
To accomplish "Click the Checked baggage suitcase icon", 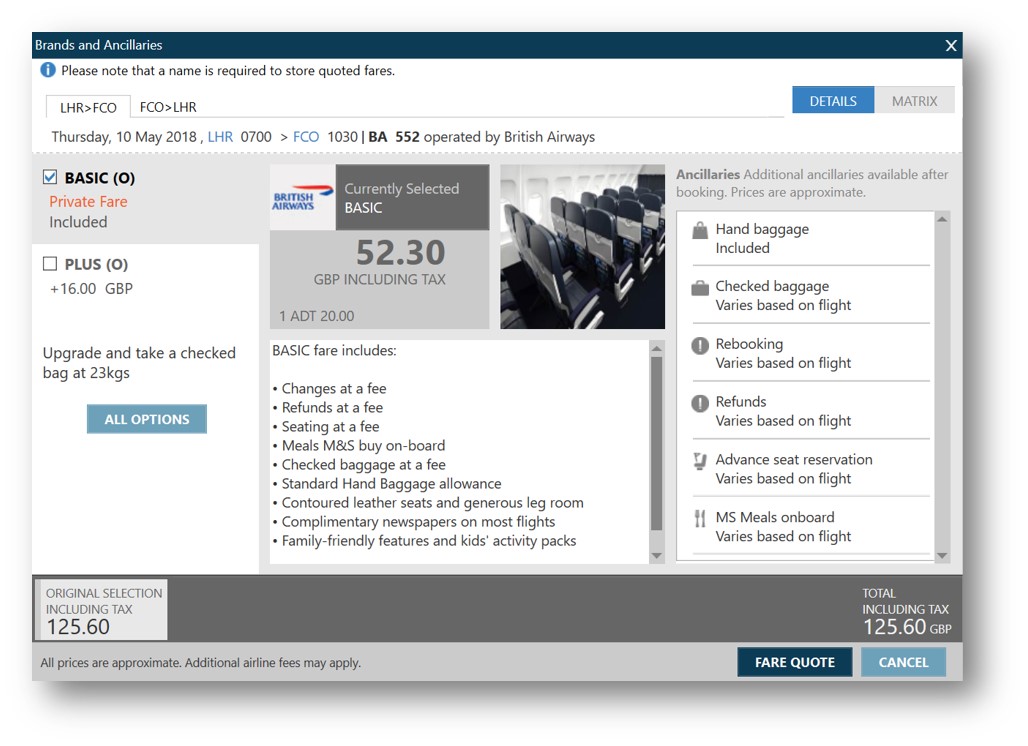I will pyautogui.click(x=700, y=288).
